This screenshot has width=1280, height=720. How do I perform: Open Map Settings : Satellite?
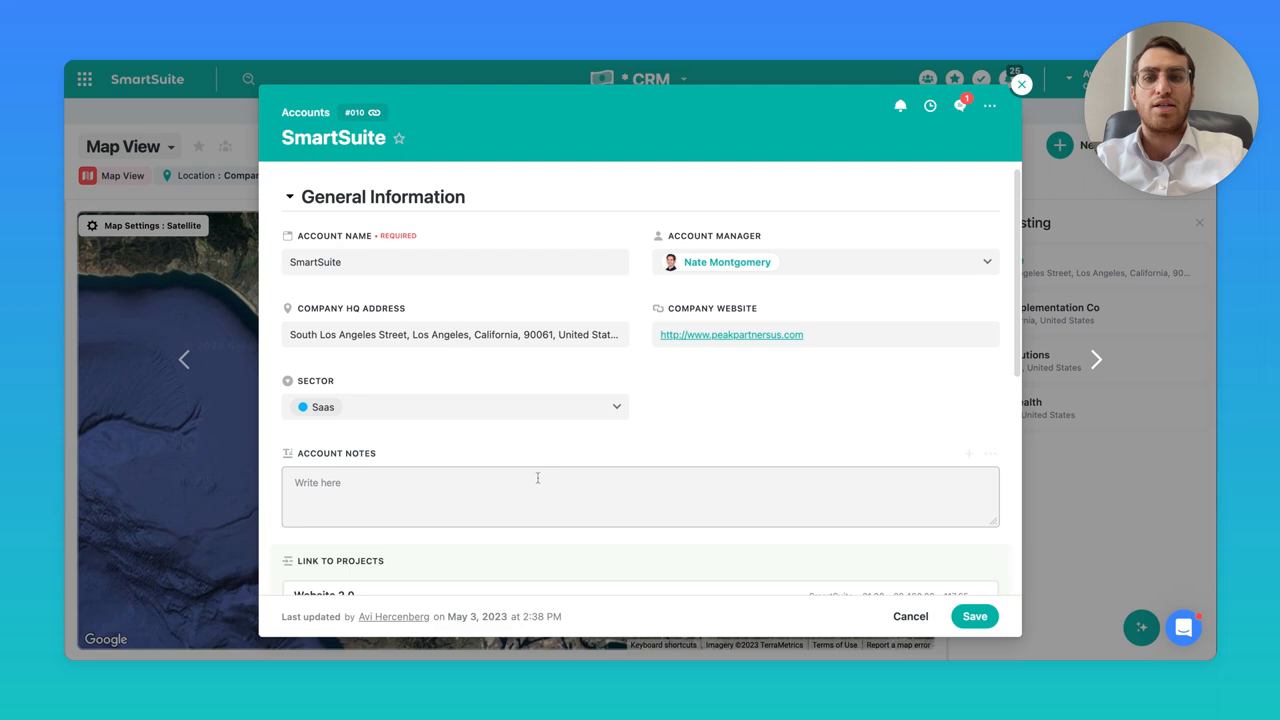click(x=144, y=226)
